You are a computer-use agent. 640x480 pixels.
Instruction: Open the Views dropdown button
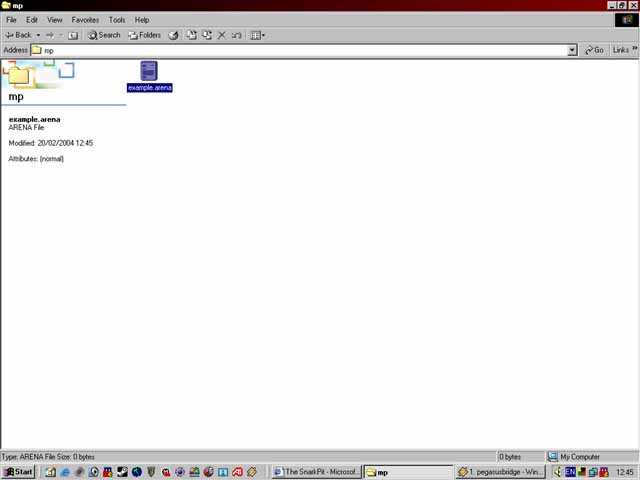257,35
